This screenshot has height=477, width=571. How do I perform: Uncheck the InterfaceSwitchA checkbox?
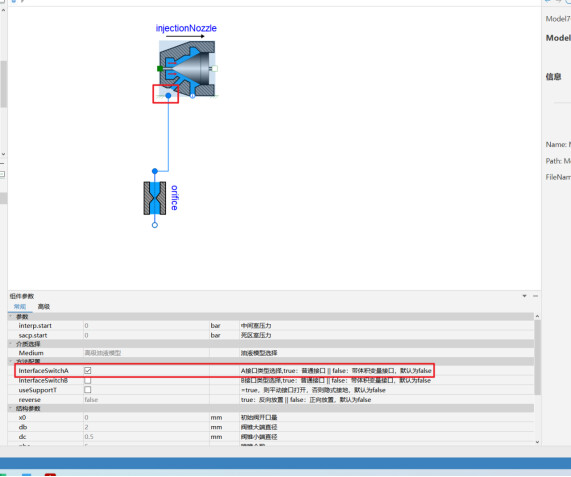pyautogui.click(x=88, y=370)
